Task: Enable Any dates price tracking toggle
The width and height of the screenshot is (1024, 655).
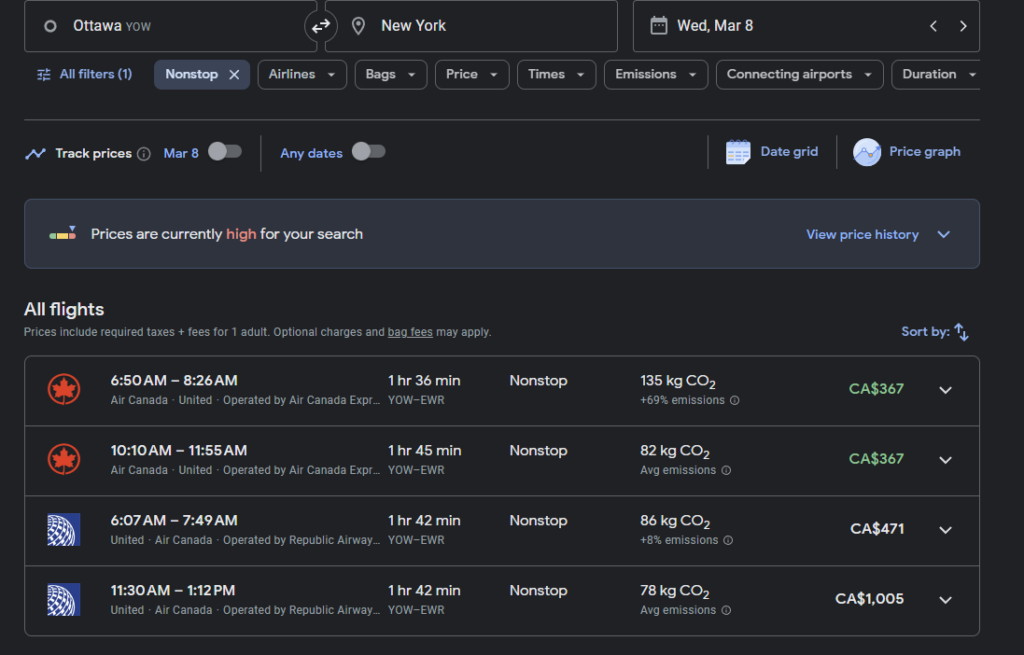Action: coord(368,152)
